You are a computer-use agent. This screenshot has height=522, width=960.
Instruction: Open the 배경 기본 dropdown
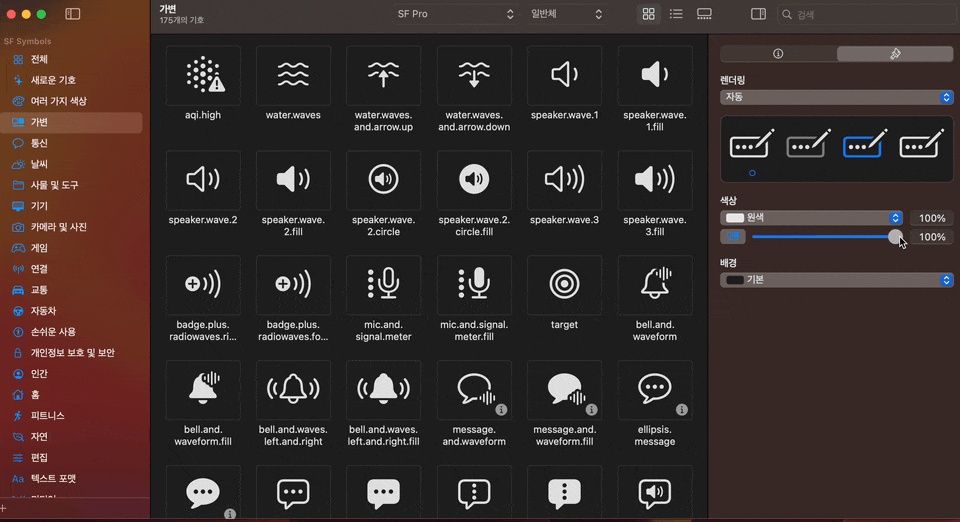click(x=836, y=280)
